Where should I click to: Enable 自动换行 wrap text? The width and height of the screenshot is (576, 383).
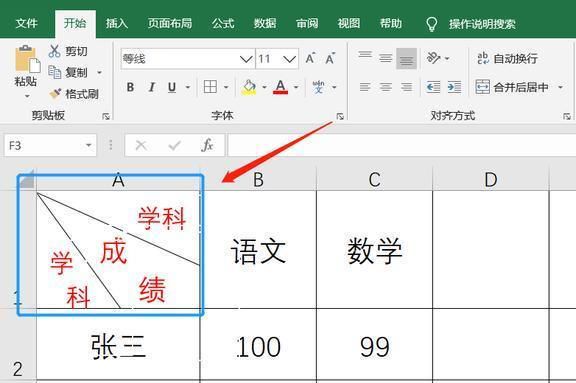pos(507,58)
